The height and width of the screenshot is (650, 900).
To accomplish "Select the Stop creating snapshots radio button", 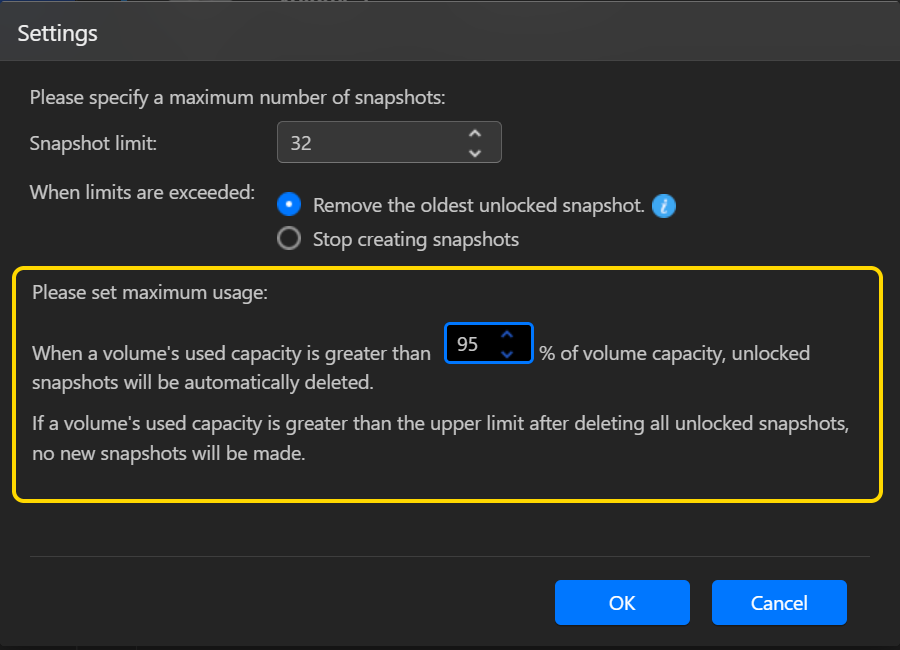I will coord(289,239).
